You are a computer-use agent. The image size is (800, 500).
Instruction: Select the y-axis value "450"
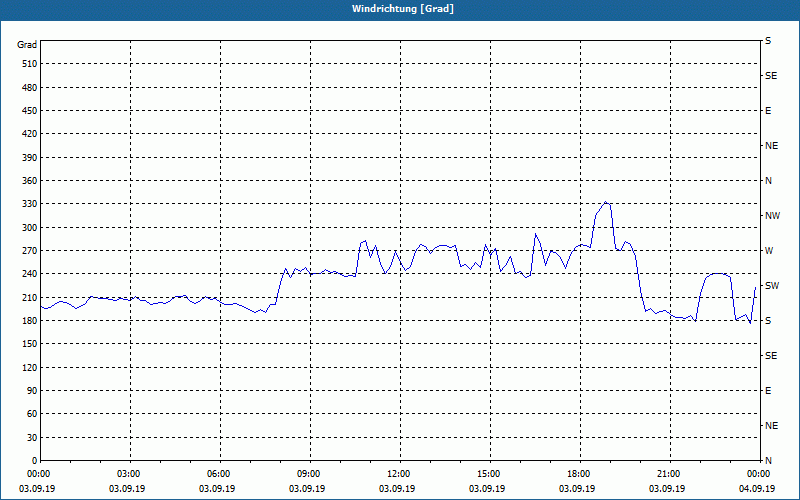click(x=30, y=111)
